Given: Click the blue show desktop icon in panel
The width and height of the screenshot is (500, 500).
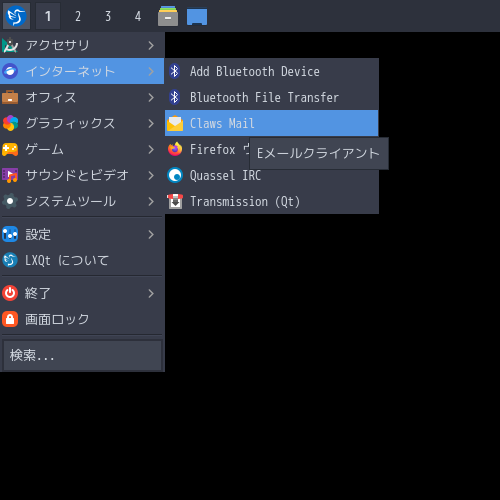Looking at the screenshot, I should (197, 17).
